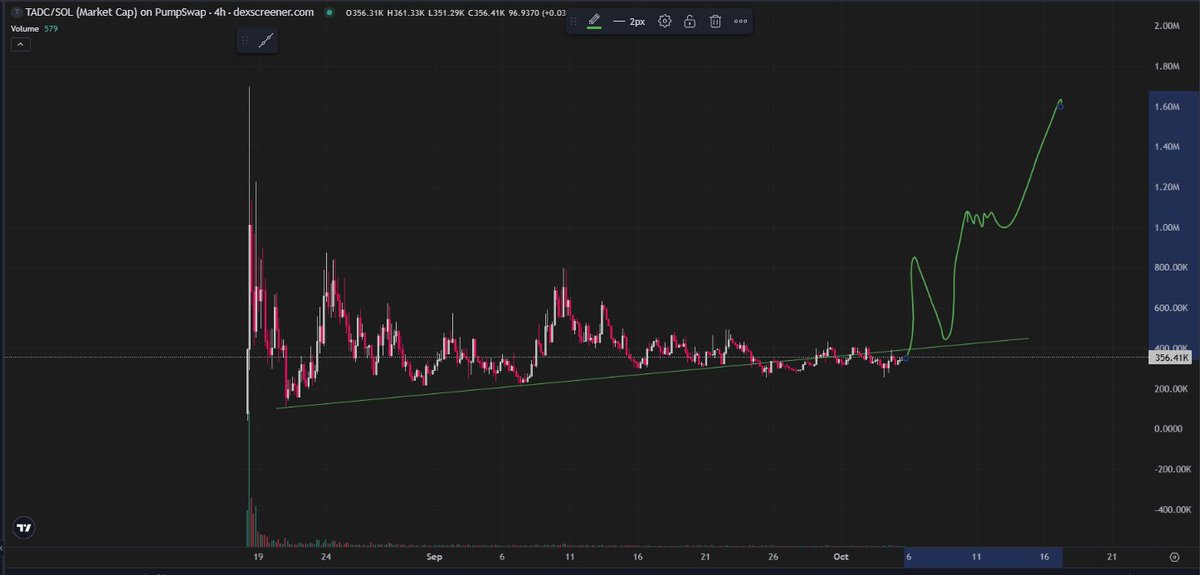Image resolution: width=1200 pixels, height=575 pixels.
Task: Click the 19 date label on time axis
Action: tap(259, 556)
